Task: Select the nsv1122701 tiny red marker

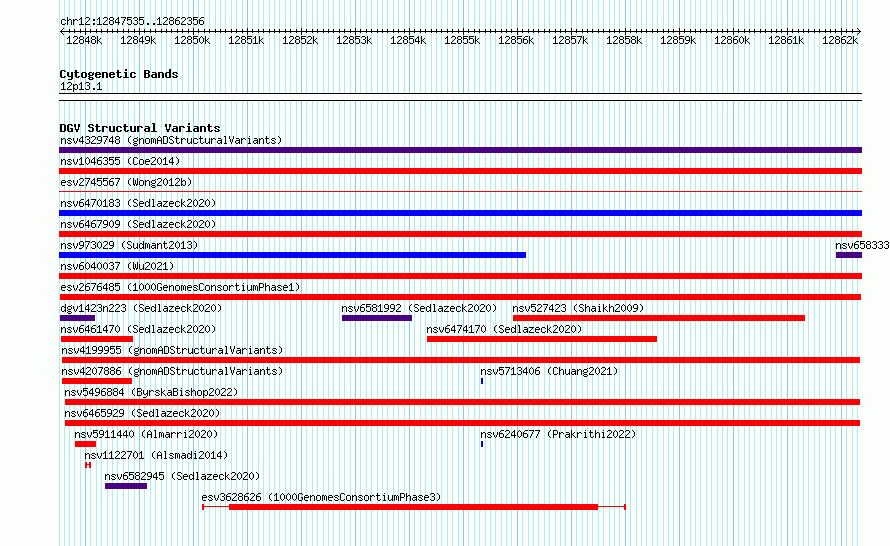Action: [87, 465]
